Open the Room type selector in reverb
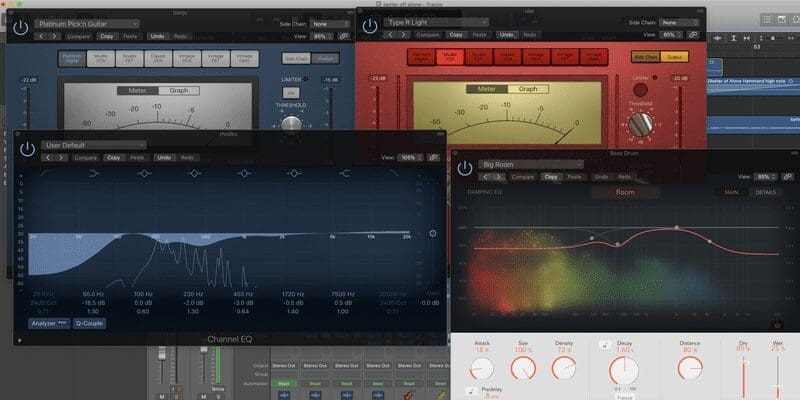This screenshot has height=400, width=800. pyautogui.click(x=625, y=192)
